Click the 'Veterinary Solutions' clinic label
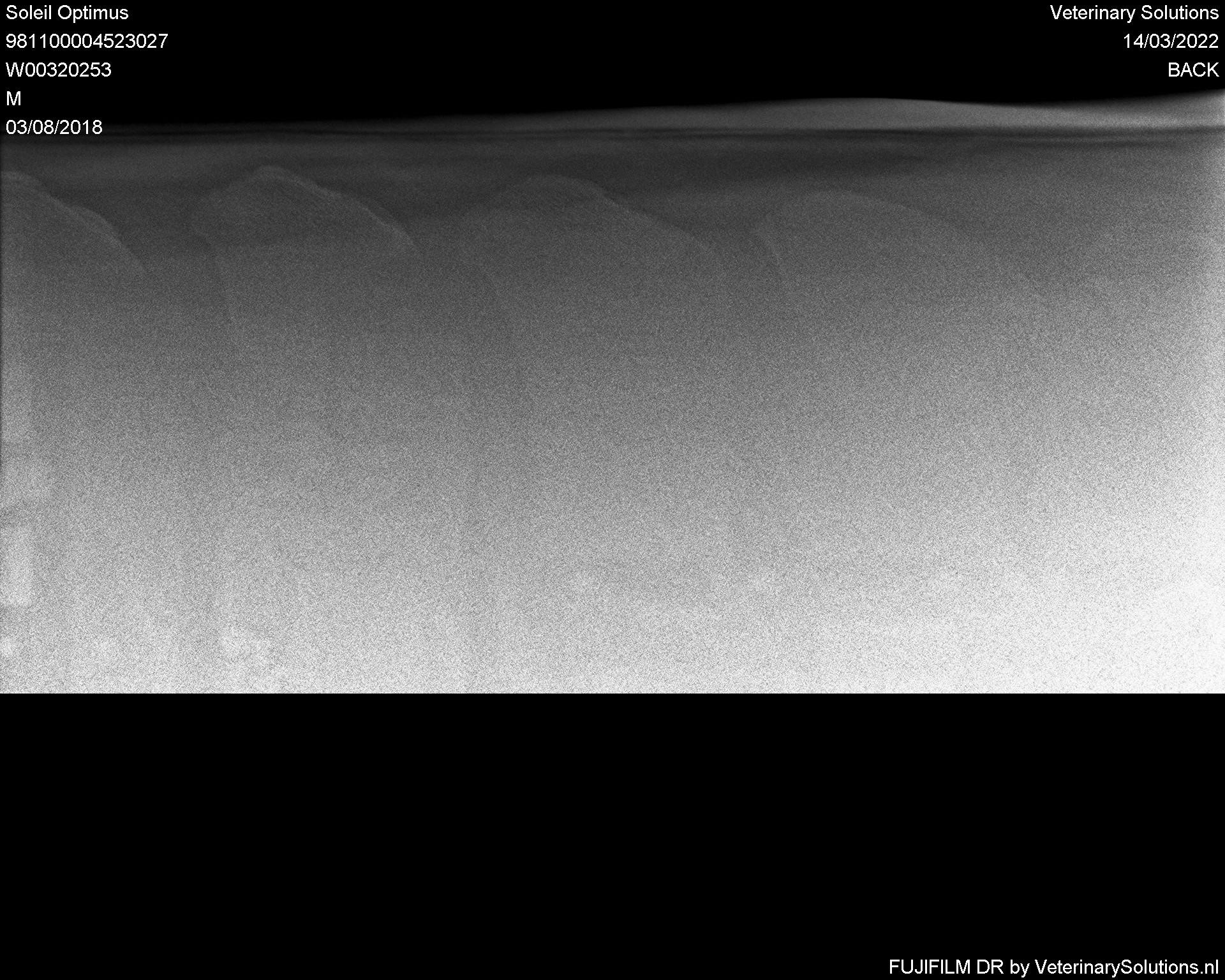 [1134, 13]
